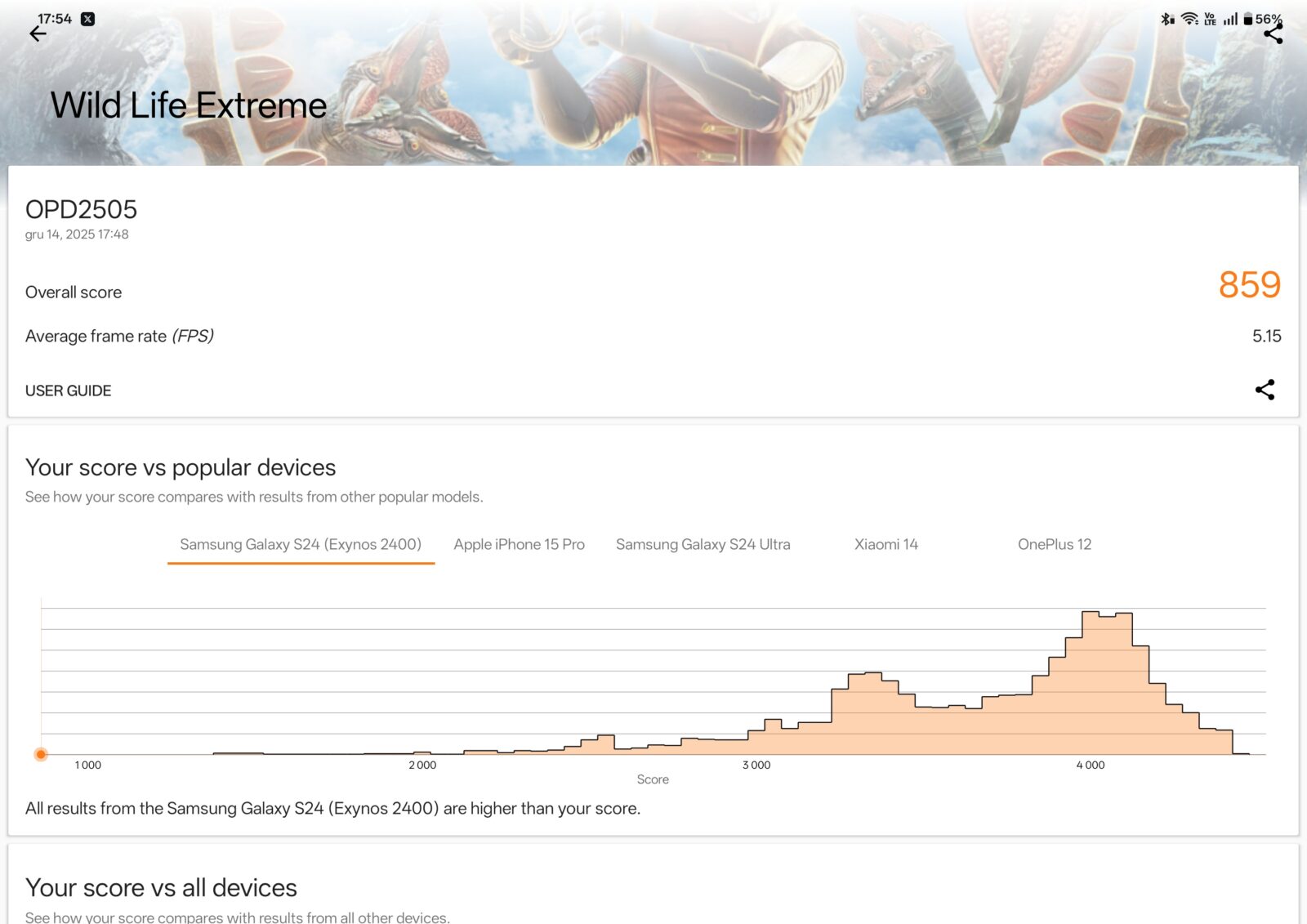
Task: Tap the Wi-Fi status icon
Action: [x=1189, y=19]
